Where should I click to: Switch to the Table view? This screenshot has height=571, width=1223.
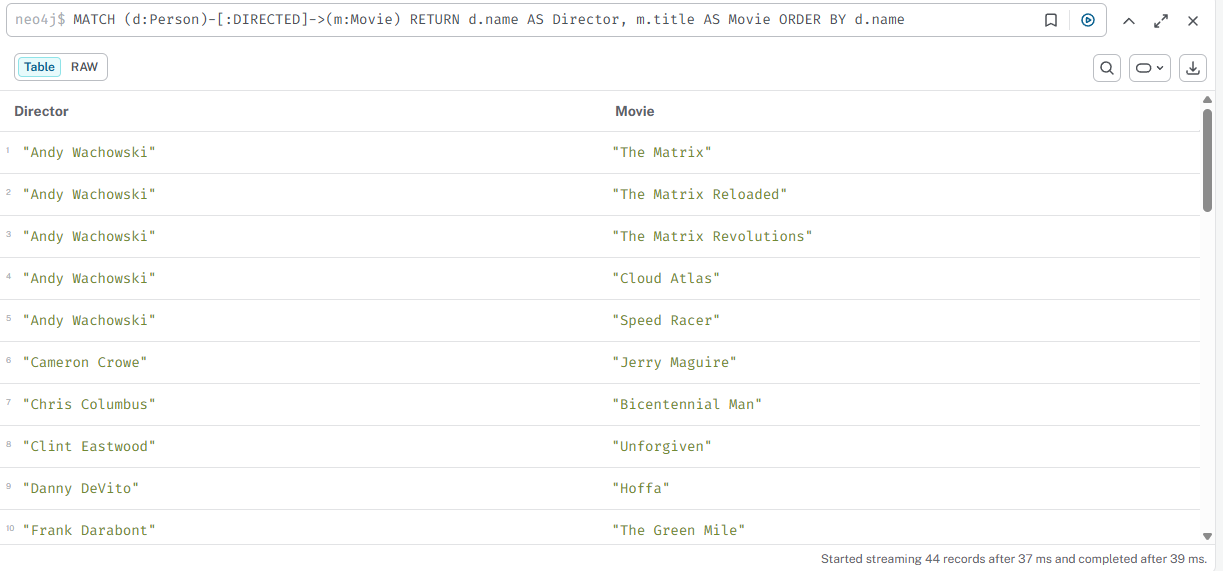pyautogui.click(x=40, y=67)
